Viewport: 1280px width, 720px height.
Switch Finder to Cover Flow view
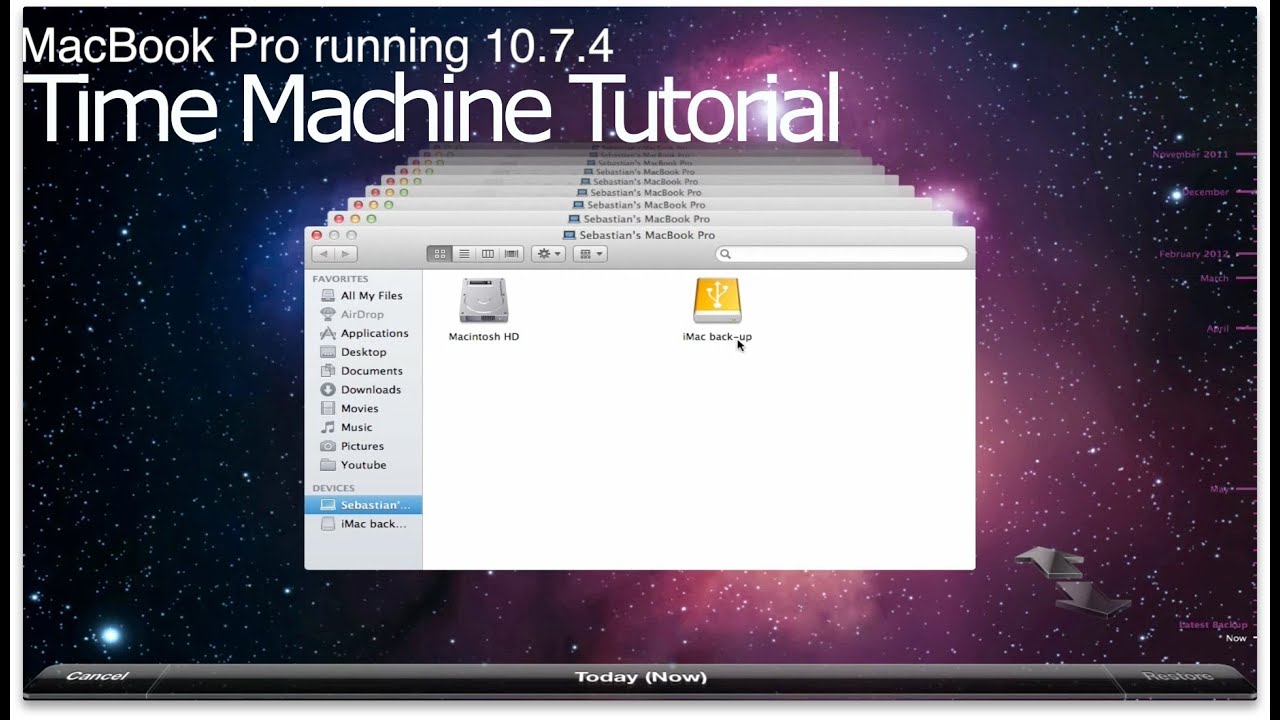click(x=512, y=254)
